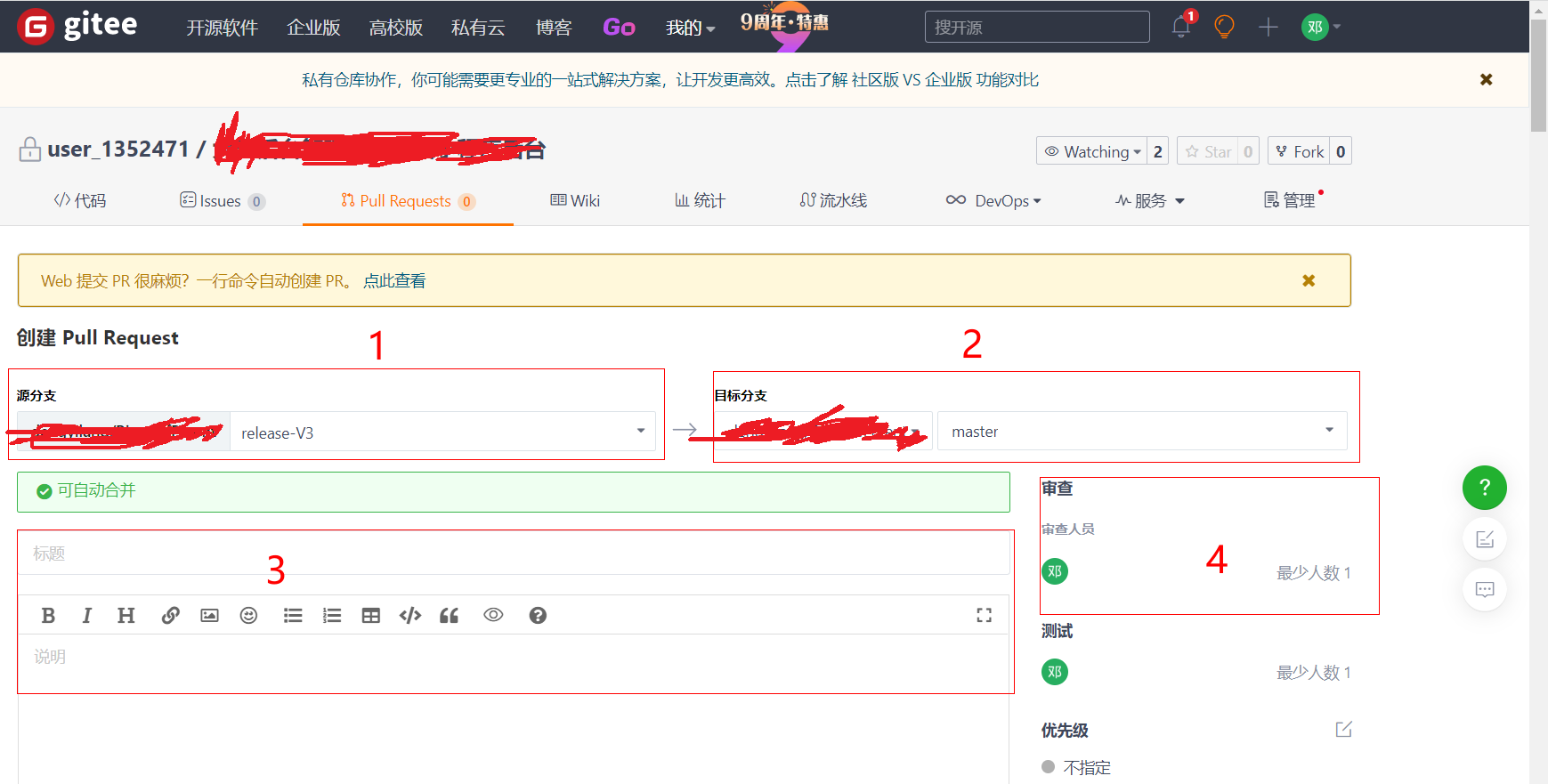Go to 私有云 in top nav

tap(478, 28)
